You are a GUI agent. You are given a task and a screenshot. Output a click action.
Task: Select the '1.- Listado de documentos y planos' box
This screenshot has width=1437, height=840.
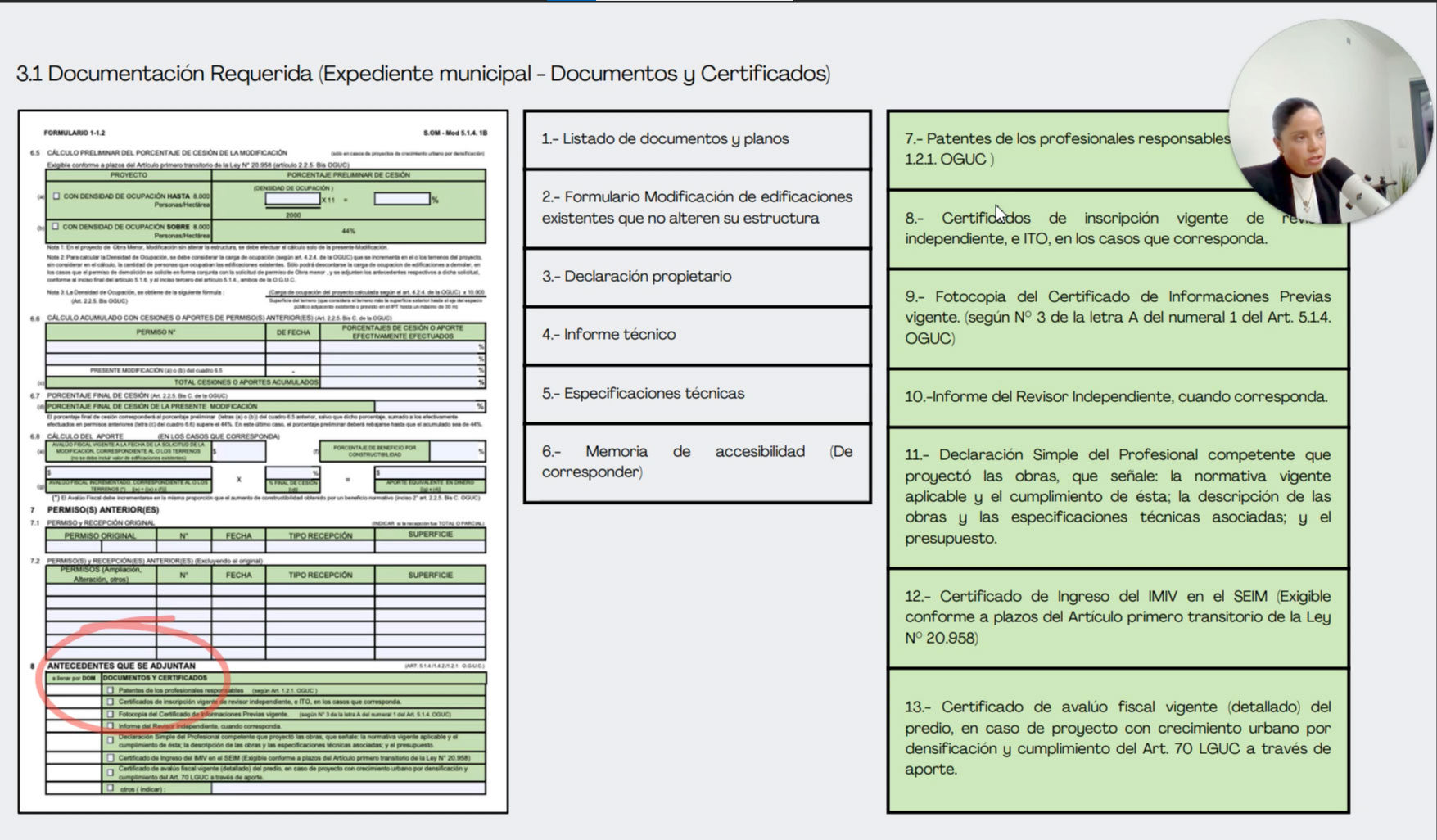point(697,139)
